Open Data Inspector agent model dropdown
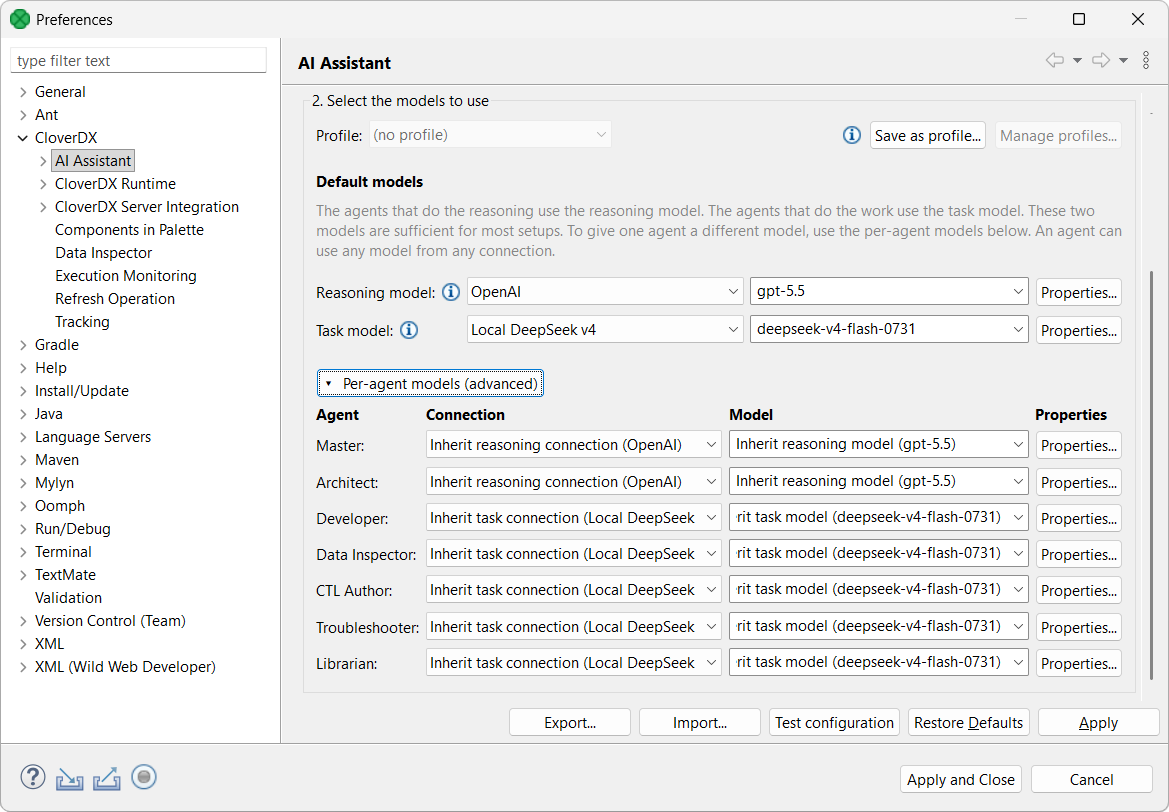1169x812 pixels. (878, 553)
